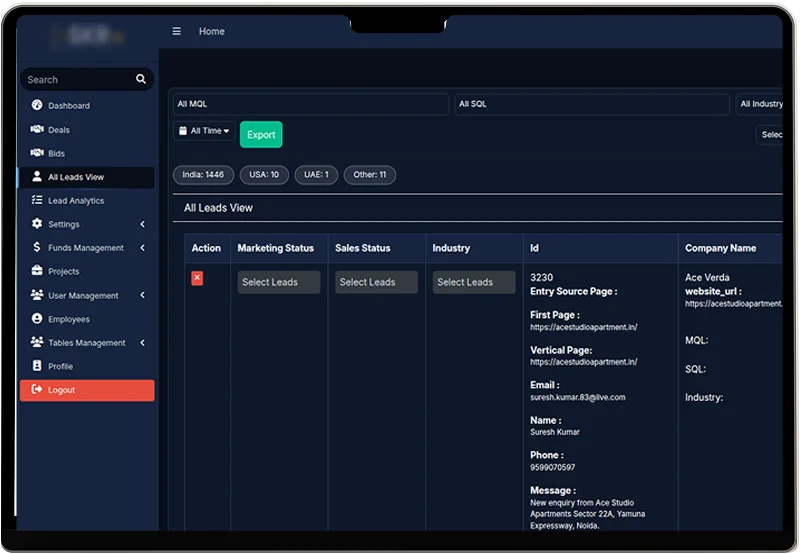Viewport: 800px width, 554px height.
Task: Click the Tables Management people icon
Action: coord(37,342)
